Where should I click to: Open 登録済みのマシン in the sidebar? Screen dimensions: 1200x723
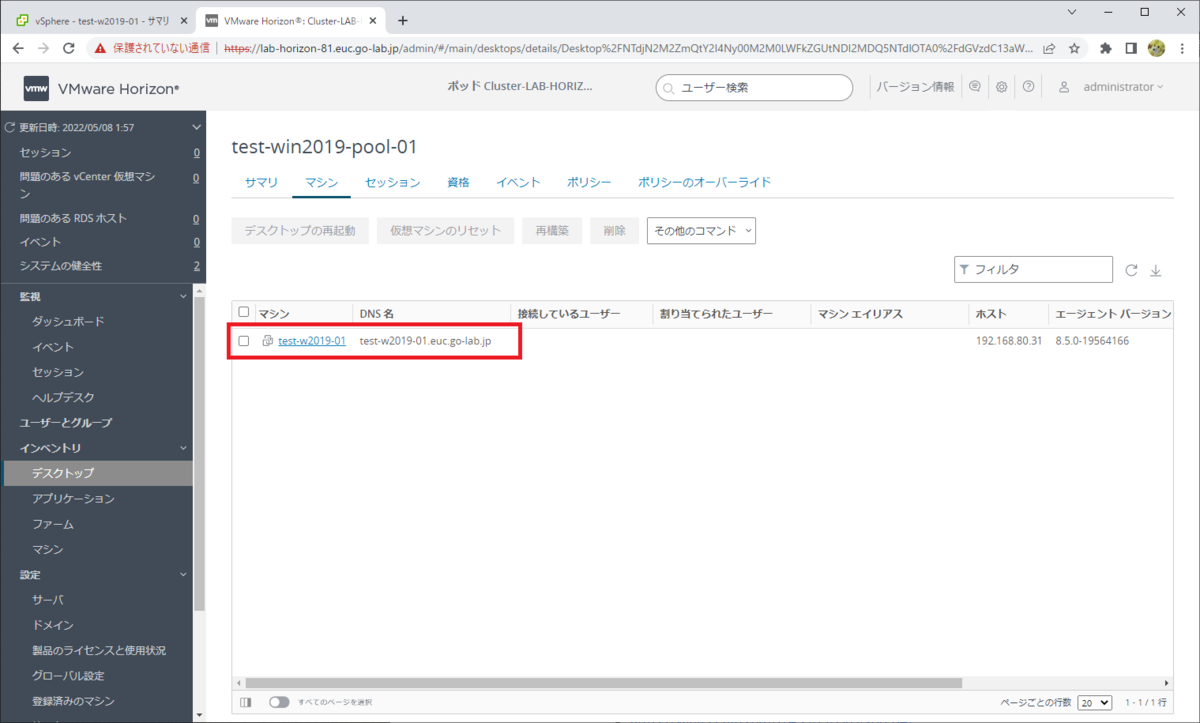[x=73, y=701]
